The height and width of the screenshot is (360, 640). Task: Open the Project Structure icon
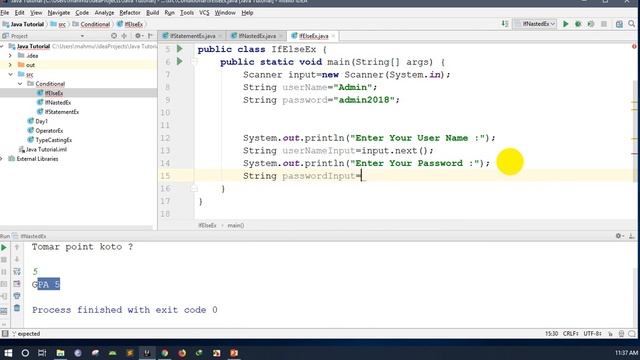point(619,24)
